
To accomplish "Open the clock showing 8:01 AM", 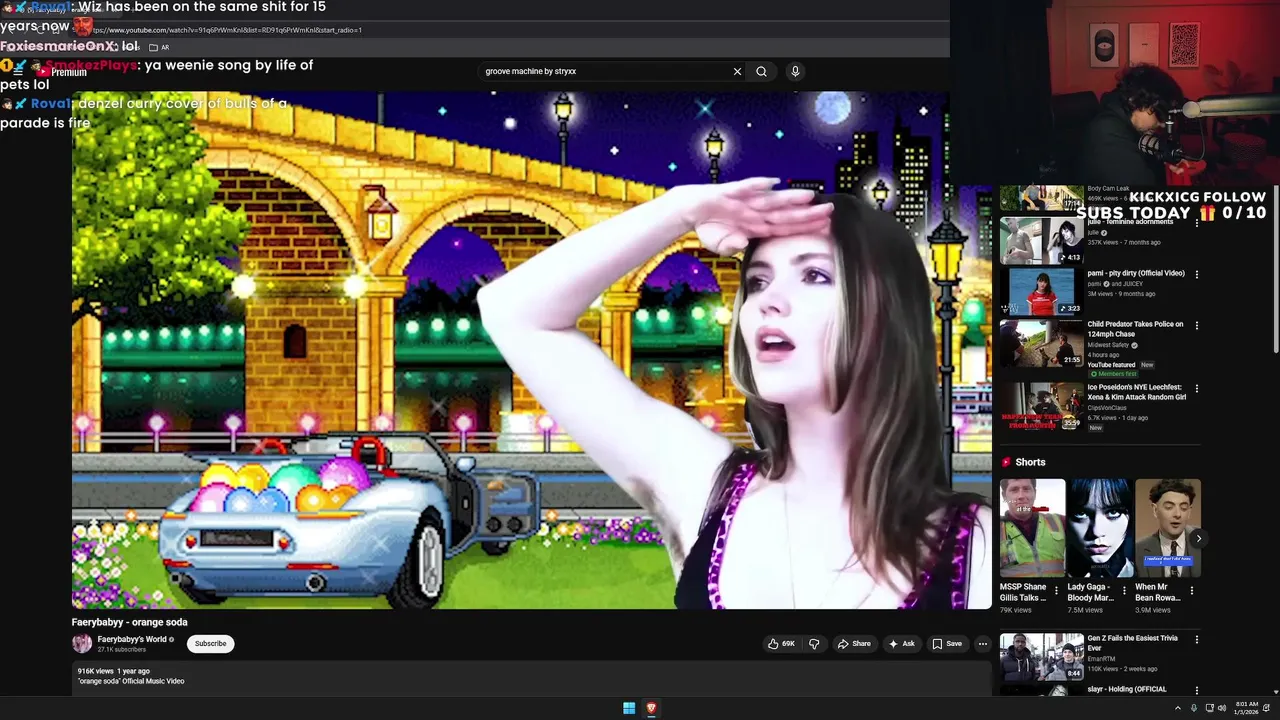I will [1247, 708].
